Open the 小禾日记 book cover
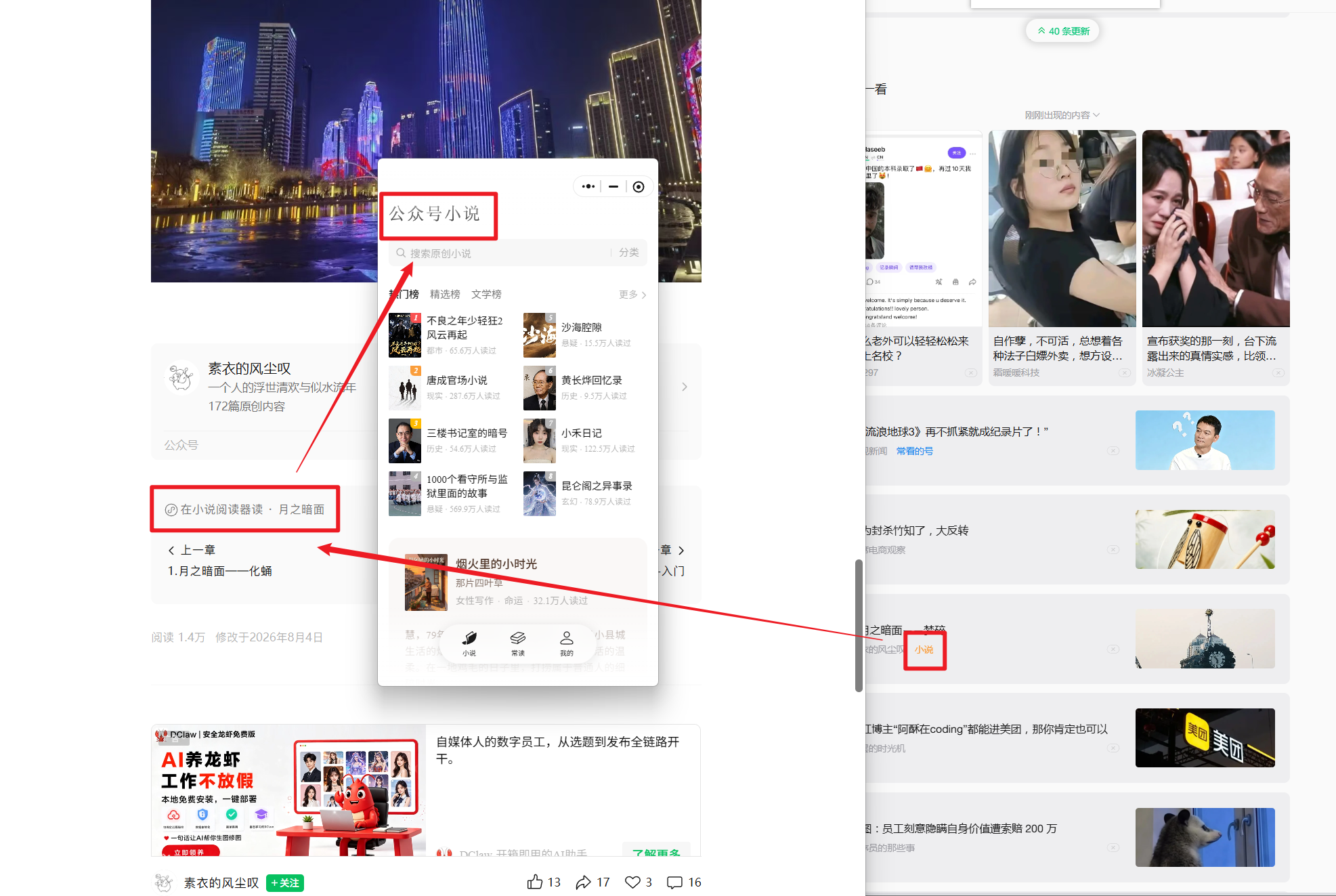 (x=540, y=441)
